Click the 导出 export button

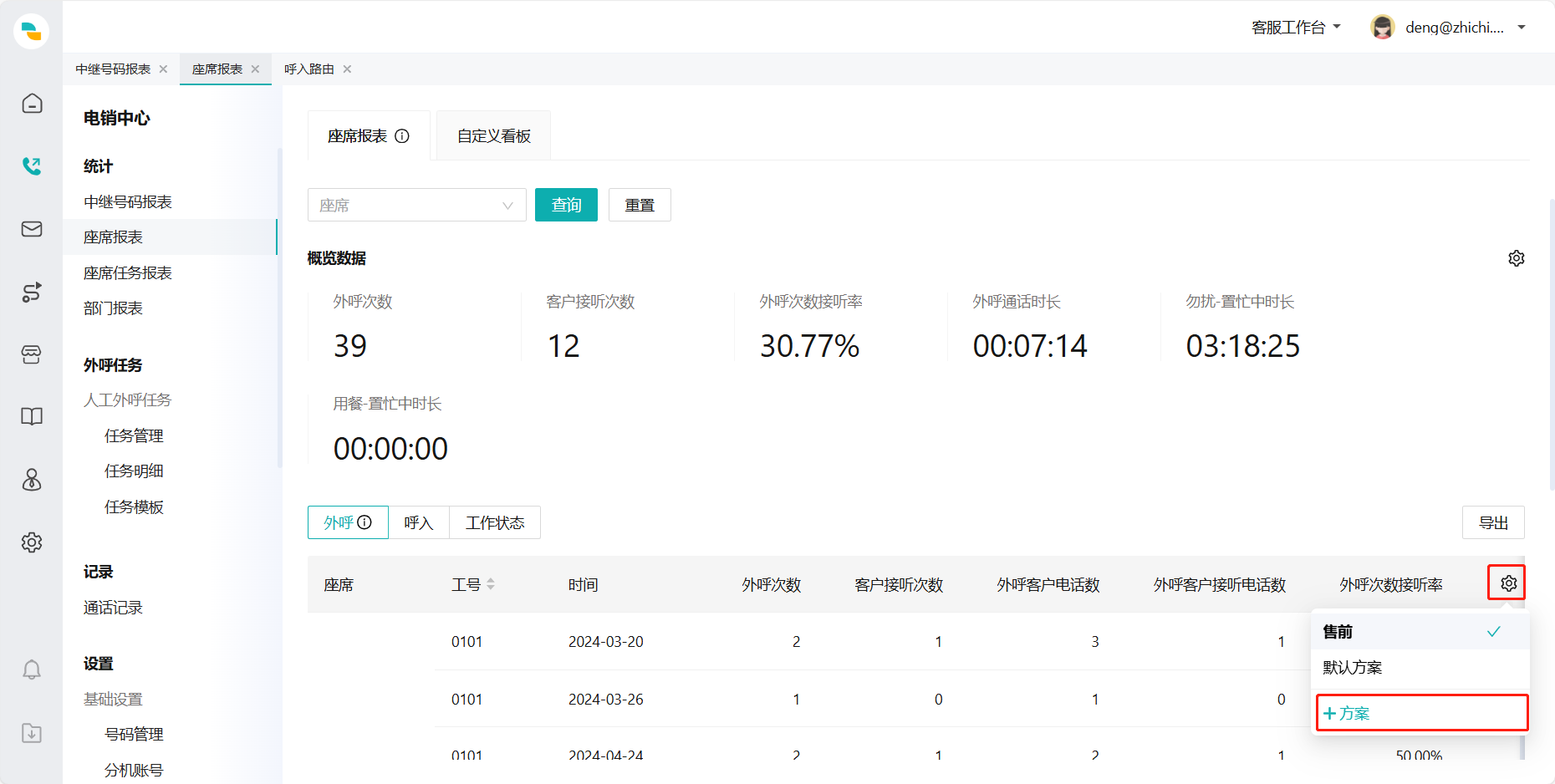point(1493,522)
